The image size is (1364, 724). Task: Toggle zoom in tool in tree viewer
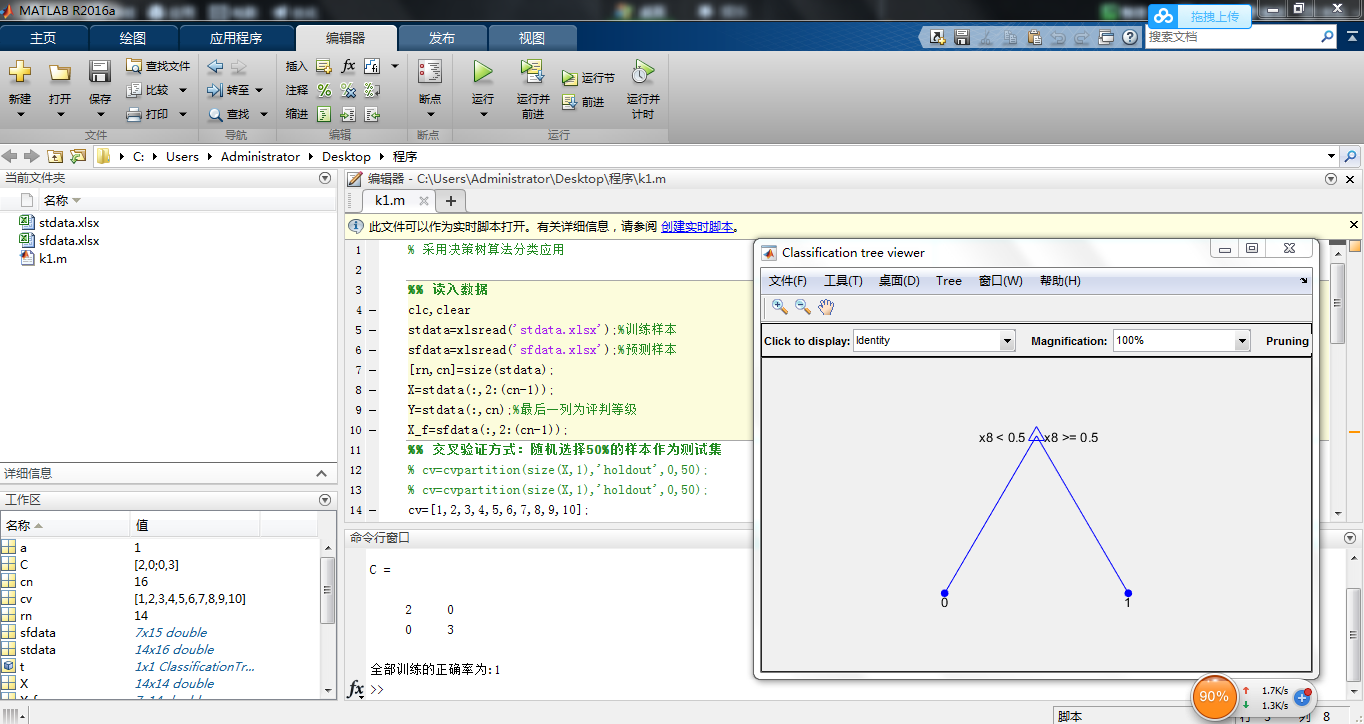click(779, 307)
